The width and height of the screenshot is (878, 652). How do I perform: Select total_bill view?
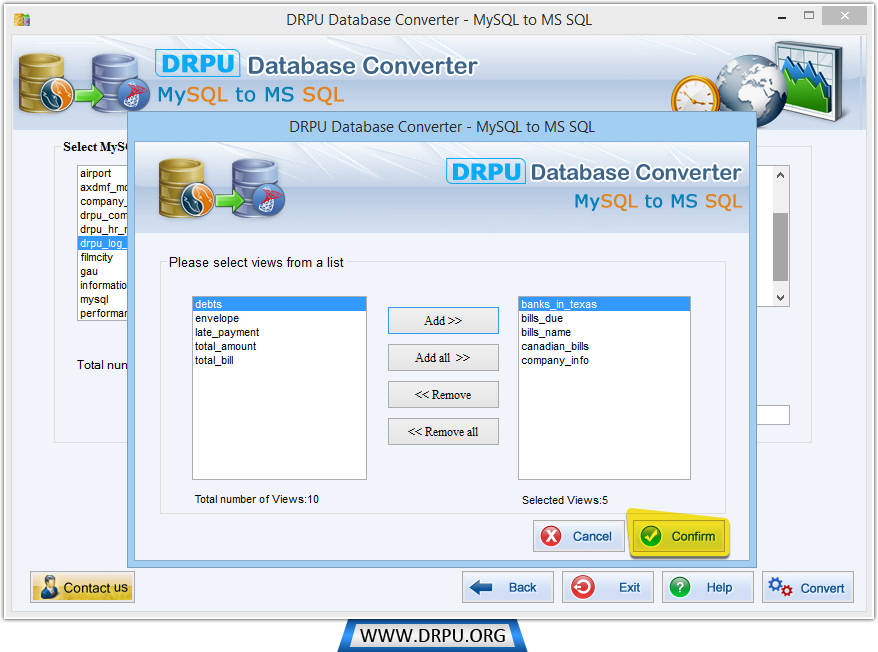tap(279, 360)
